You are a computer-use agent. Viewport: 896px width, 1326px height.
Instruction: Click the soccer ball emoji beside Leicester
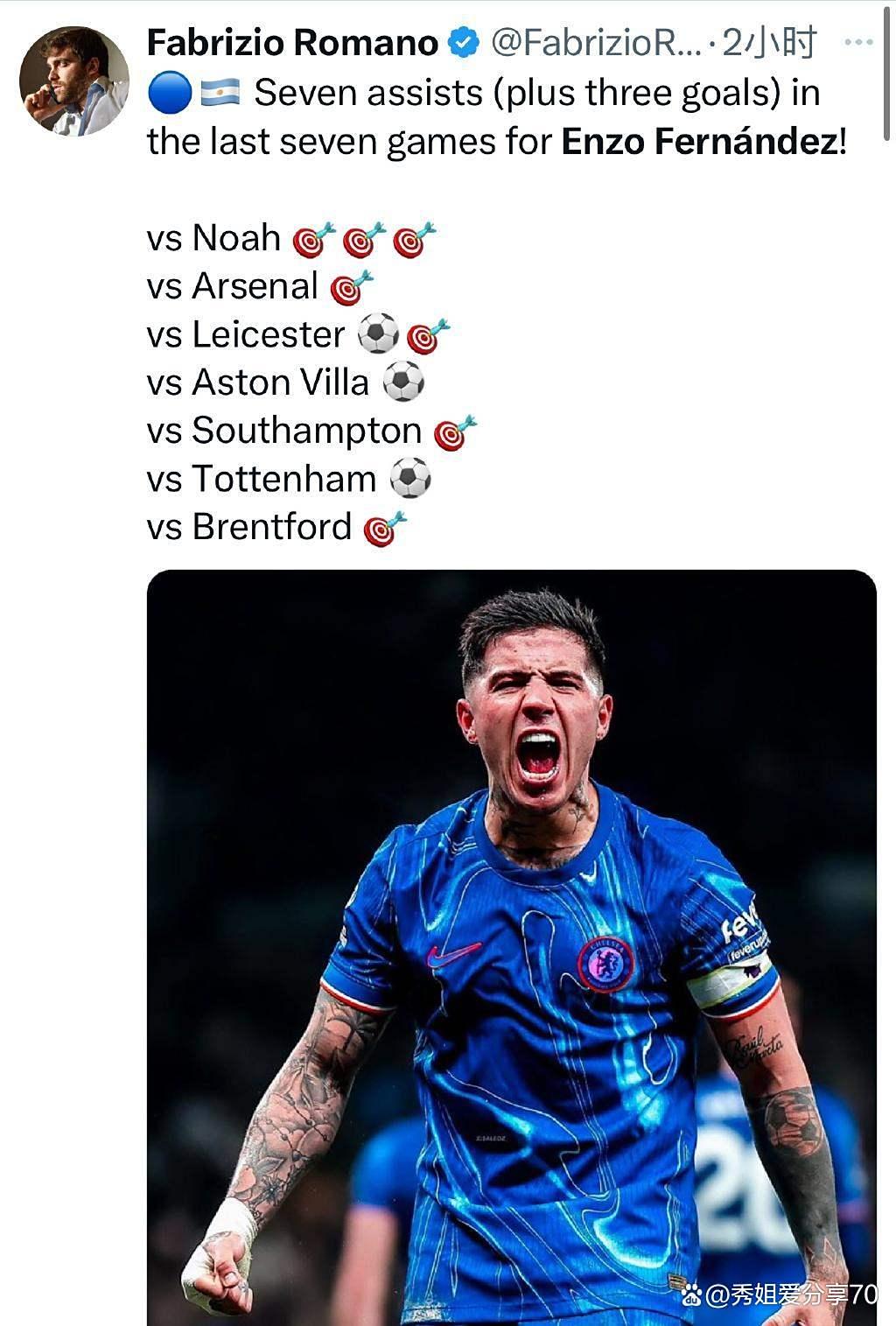click(x=378, y=334)
